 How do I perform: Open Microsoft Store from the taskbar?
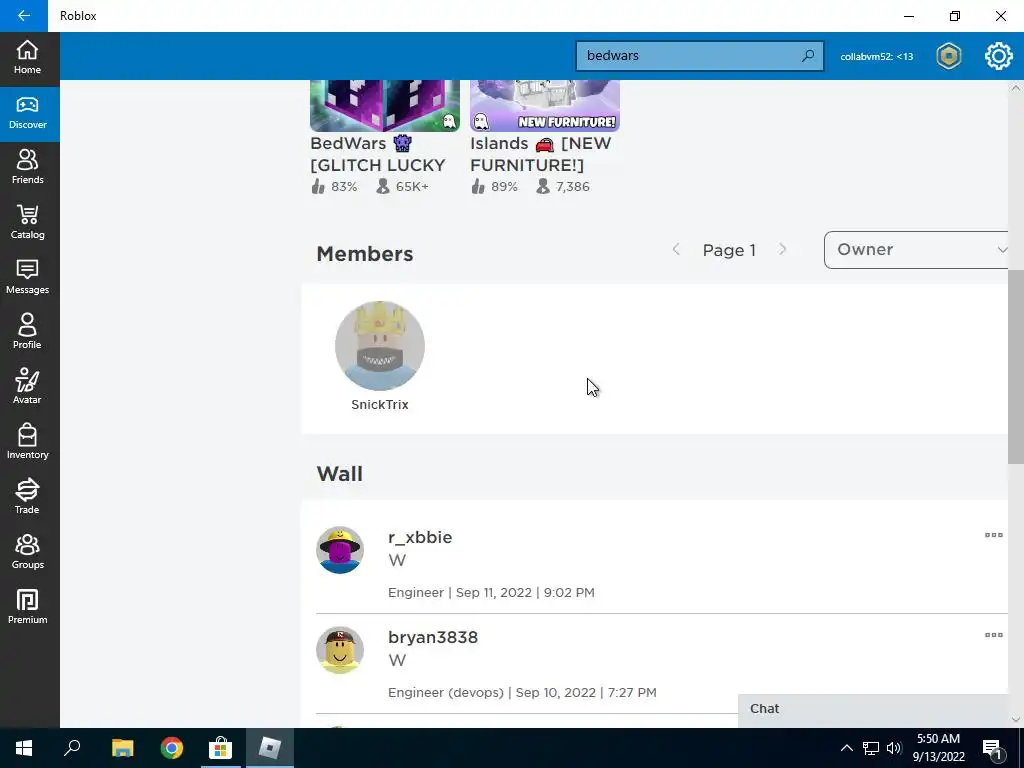221,748
